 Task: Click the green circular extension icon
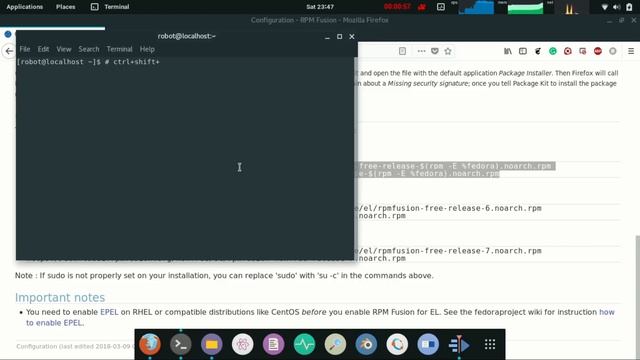tap(553, 51)
